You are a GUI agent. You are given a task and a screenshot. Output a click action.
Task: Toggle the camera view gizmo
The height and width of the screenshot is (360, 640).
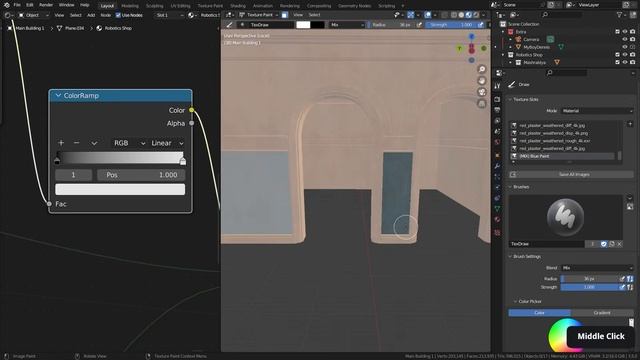[x=482, y=92]
